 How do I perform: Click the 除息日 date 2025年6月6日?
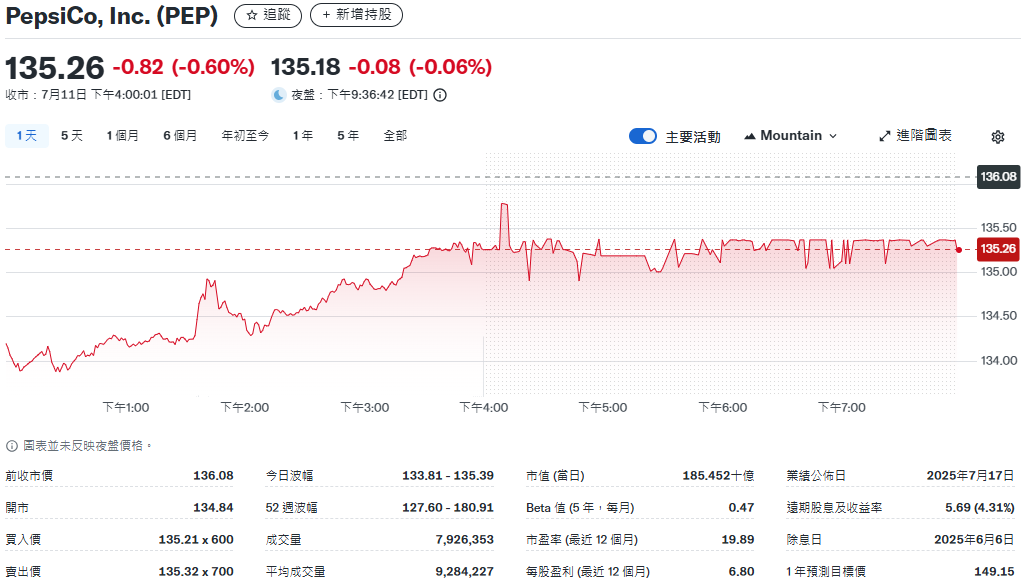(x=975, y=540)
